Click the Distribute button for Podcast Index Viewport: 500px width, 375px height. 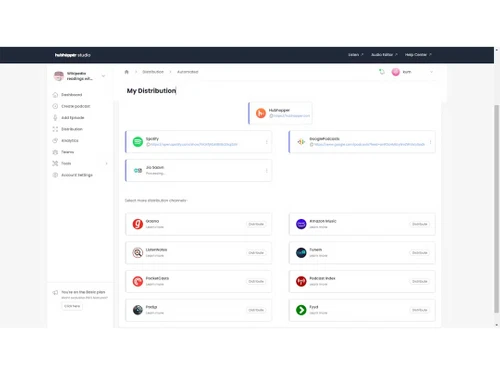[x=420, y=281]
